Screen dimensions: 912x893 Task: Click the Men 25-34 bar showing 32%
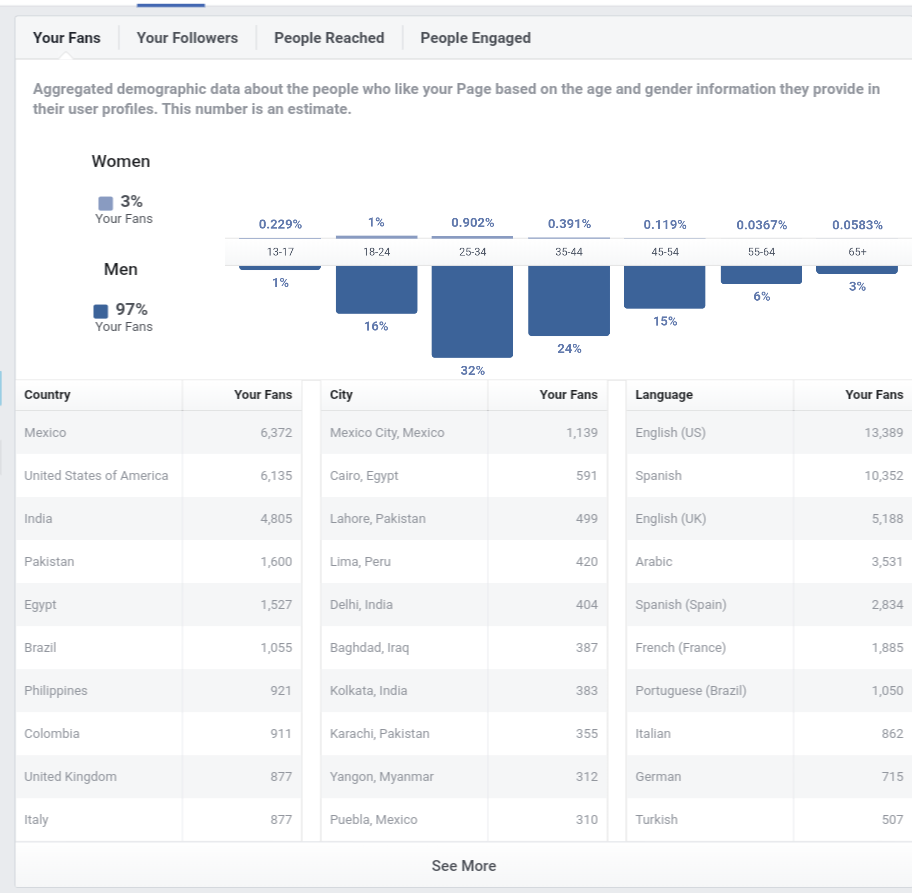[472, 311]
